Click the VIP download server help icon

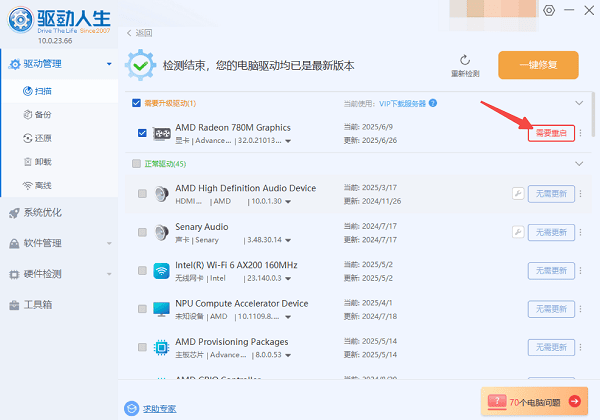point(433,103)
